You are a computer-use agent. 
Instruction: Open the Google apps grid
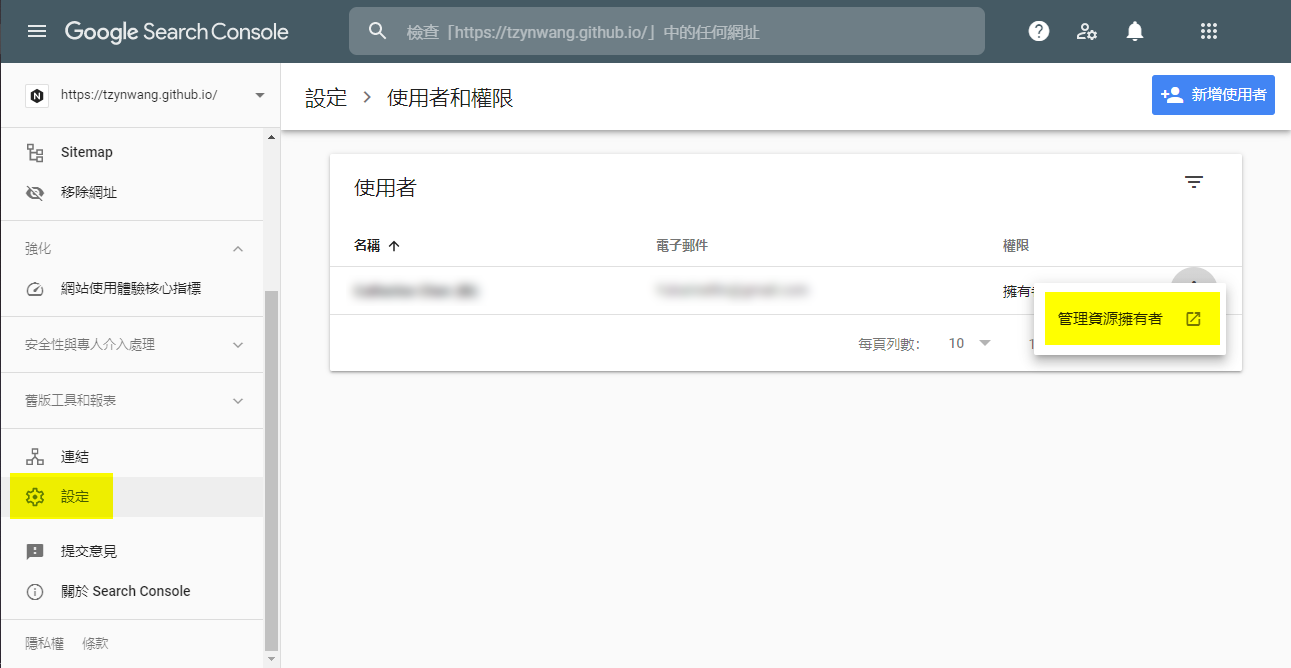[x=1209, y=31]
